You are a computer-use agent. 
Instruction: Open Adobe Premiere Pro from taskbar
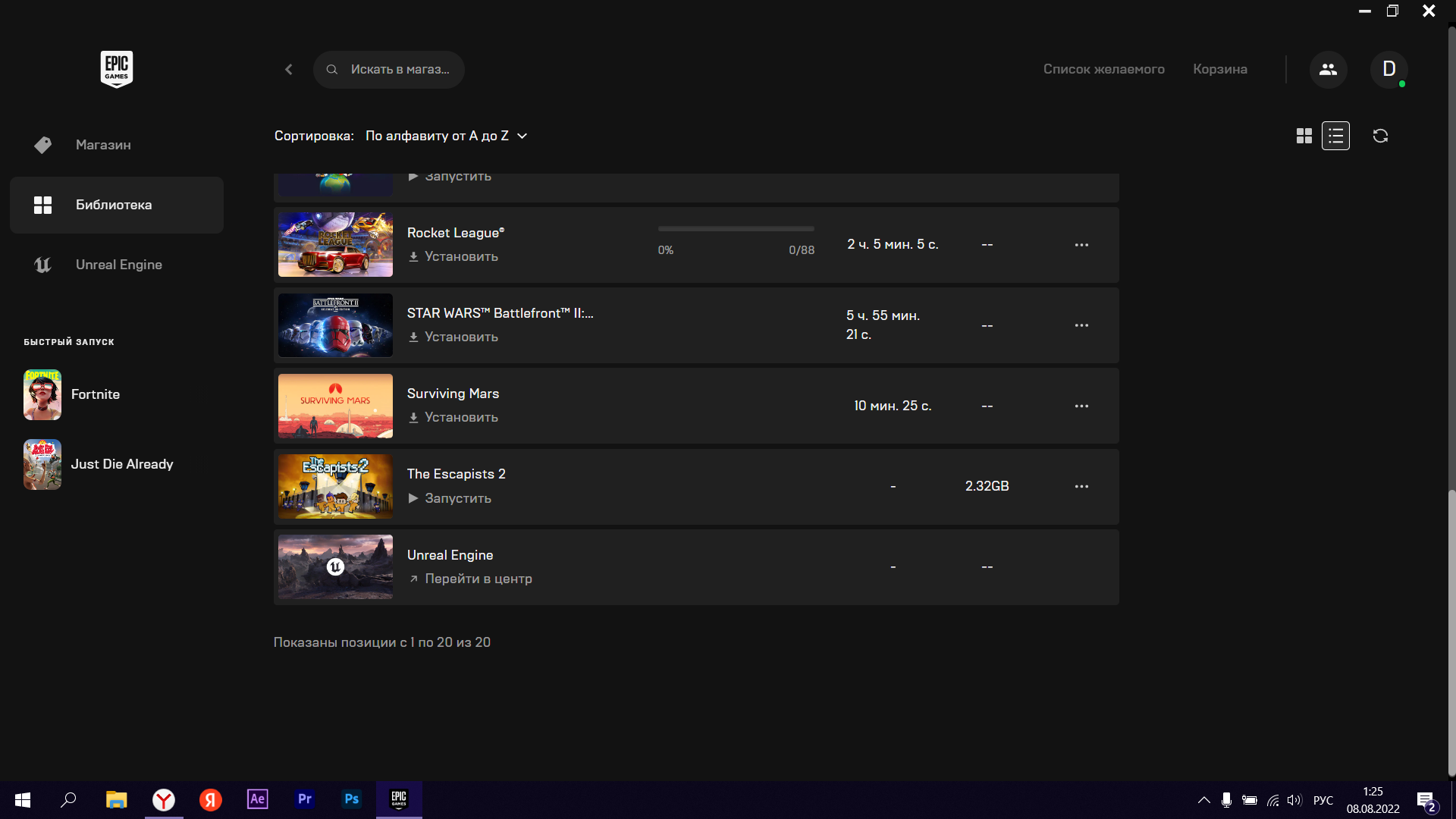point(305,799)
